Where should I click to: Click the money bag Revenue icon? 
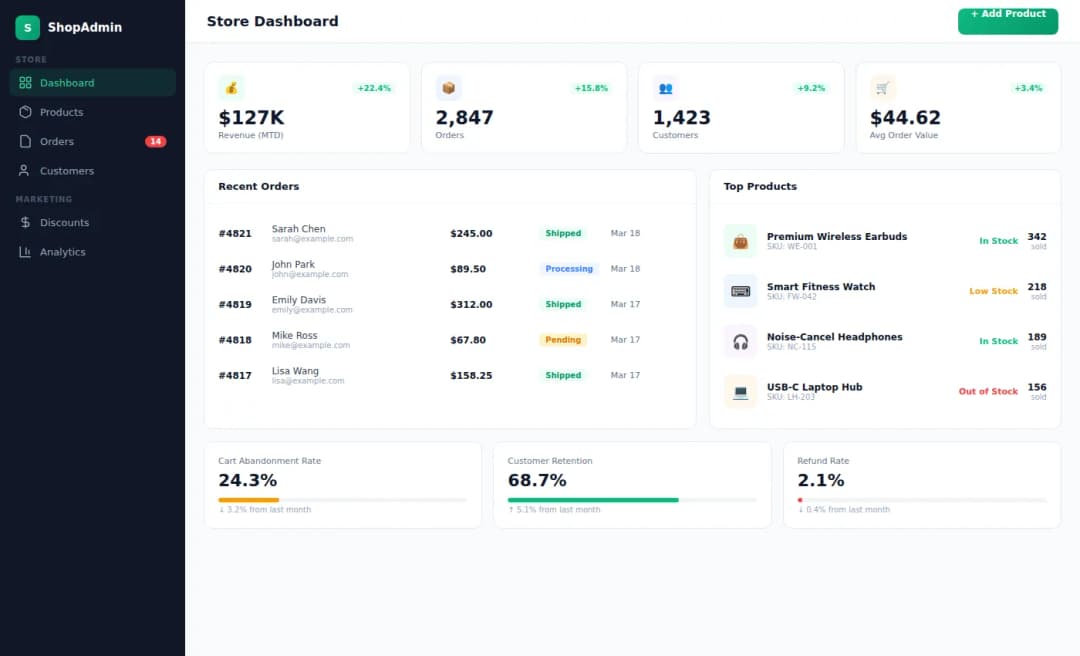click(231, 88)
